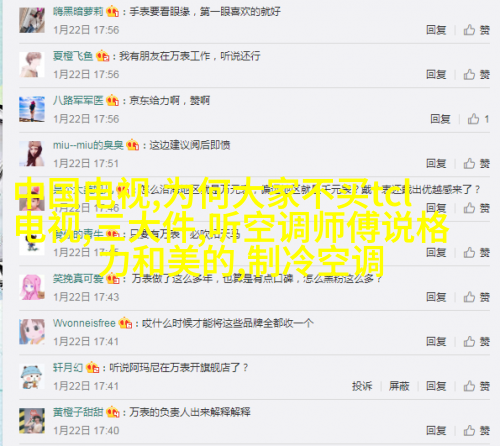Open Wonneisfree's profile name link
Image resolution: width=500 pixels, height=446 pixels.
click(x=84, y=323)
